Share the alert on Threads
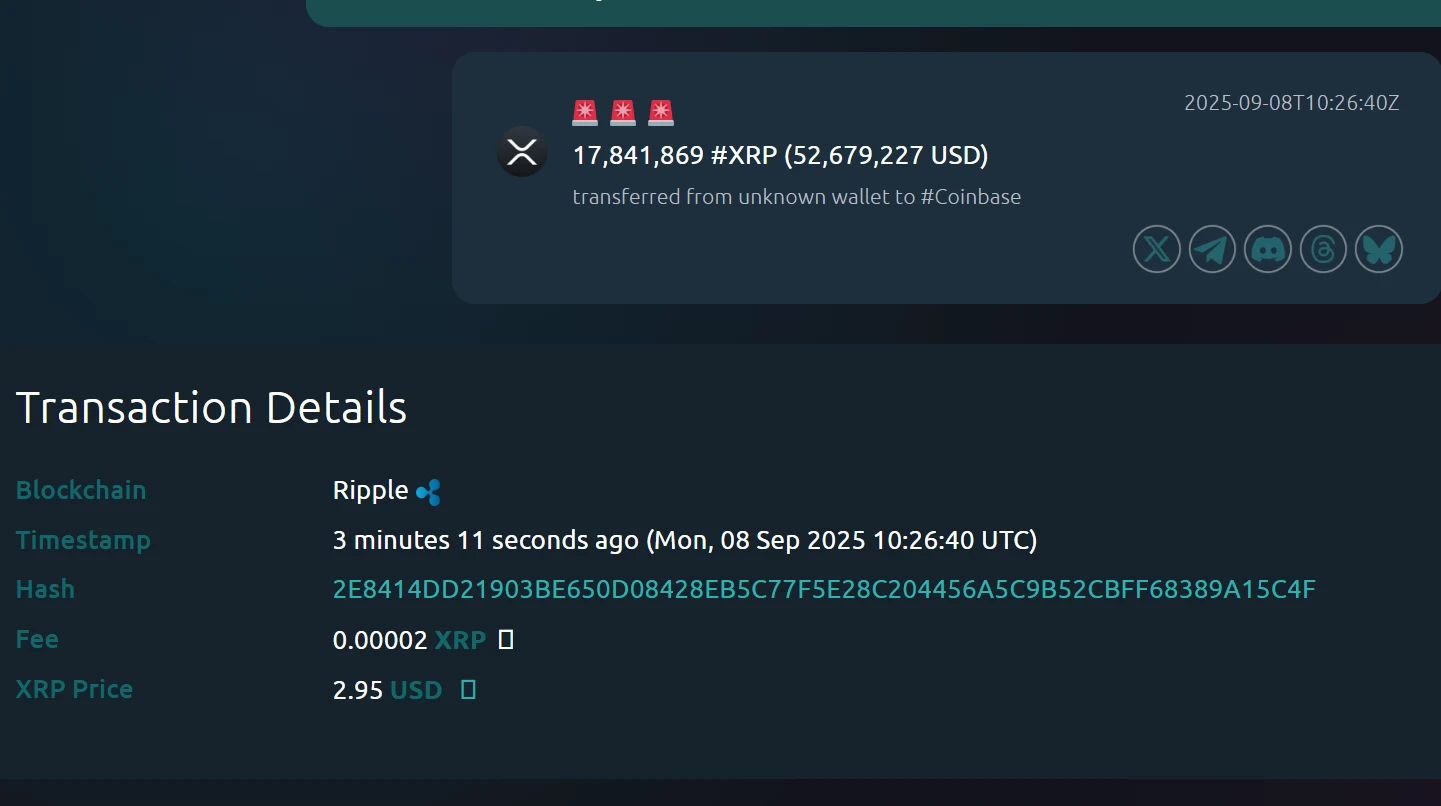 pos(1323,249)
